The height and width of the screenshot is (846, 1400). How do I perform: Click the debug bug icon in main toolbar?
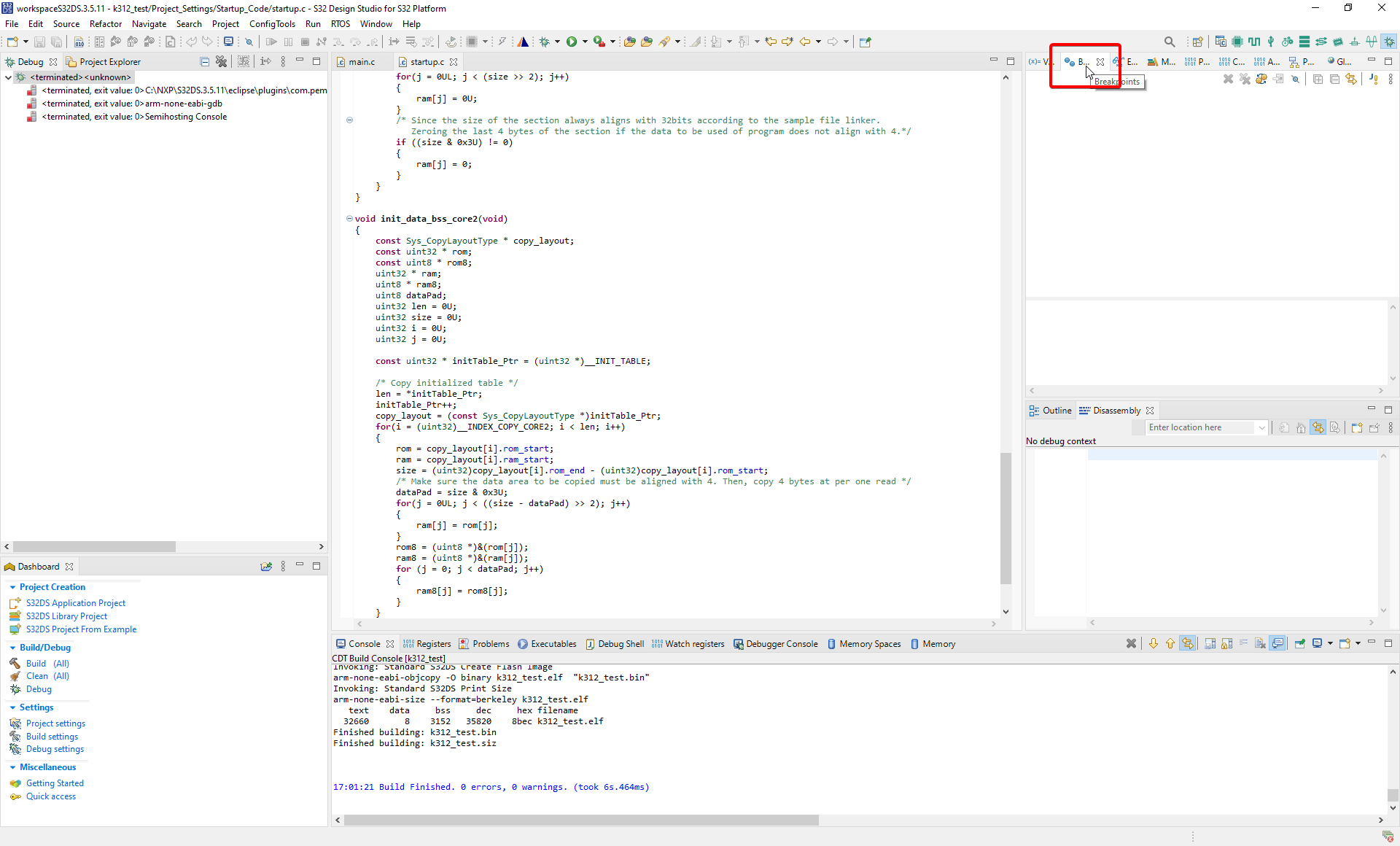tap(544, 42)
